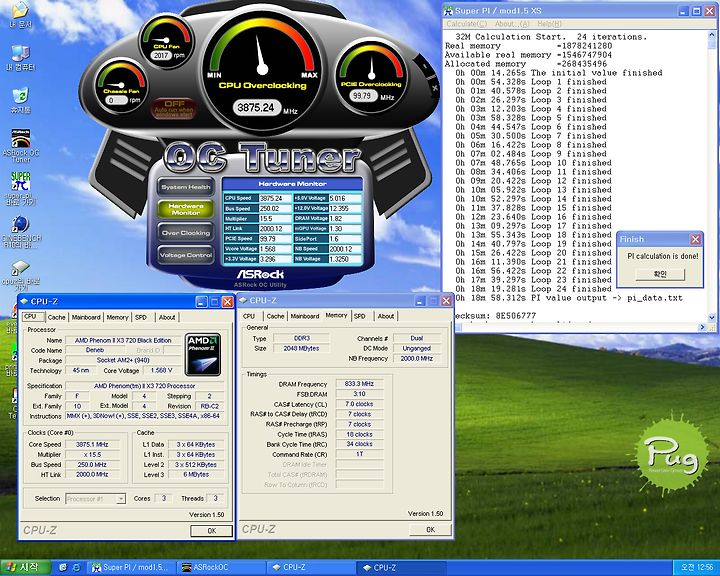720x576 pixels.
Task: Toggle OC Tuner auto run OFF switch
Action: click(x=174, y=108)
